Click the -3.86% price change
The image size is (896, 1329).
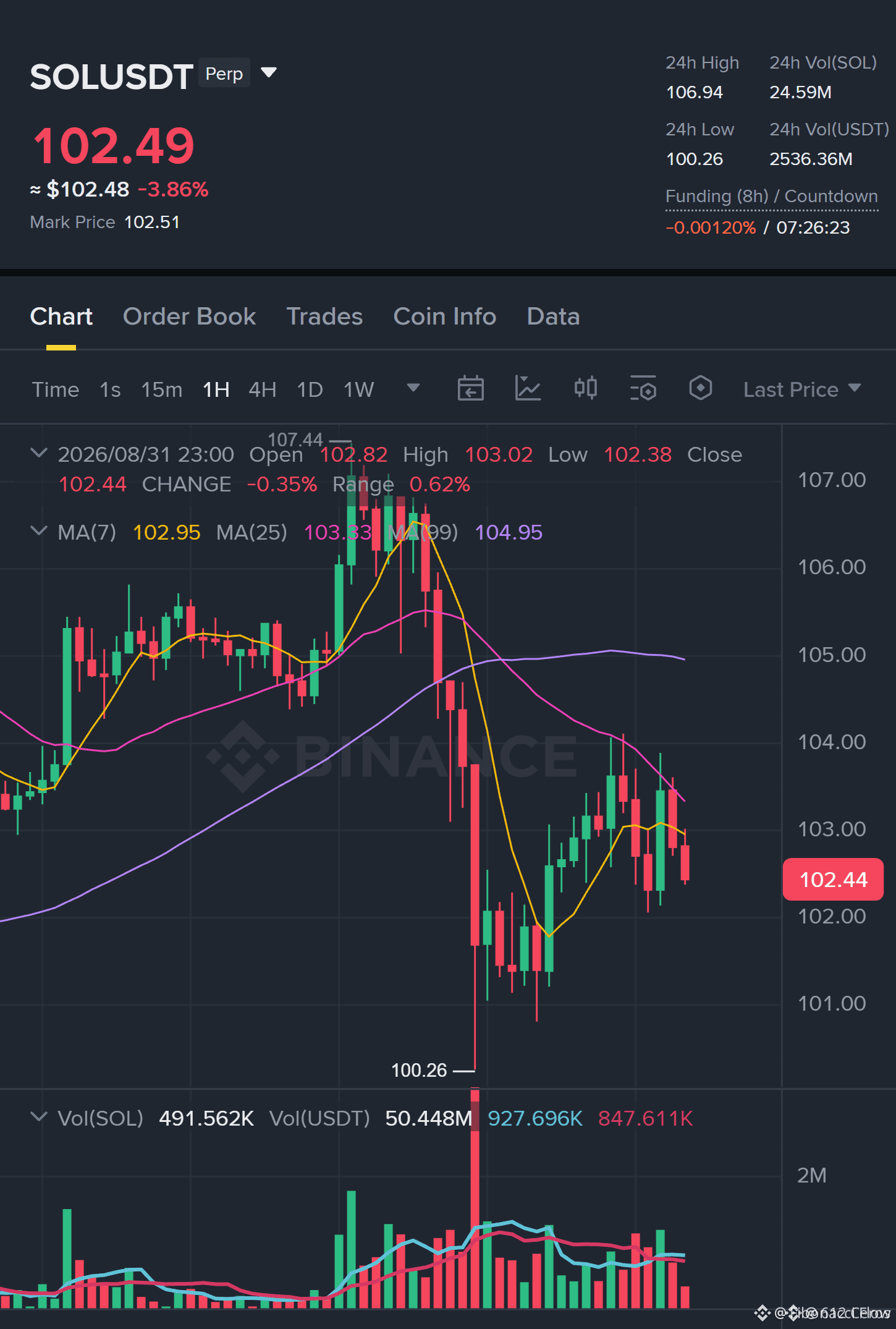pyautogui.click(x=173, y=189)
